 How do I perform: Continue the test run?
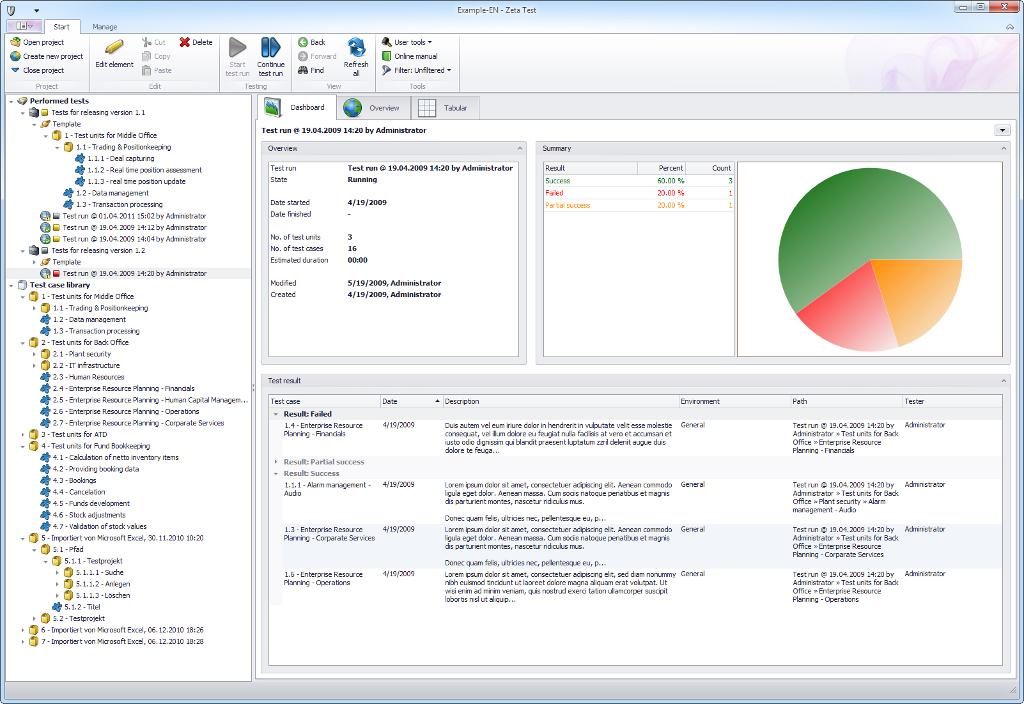point(270,57)
